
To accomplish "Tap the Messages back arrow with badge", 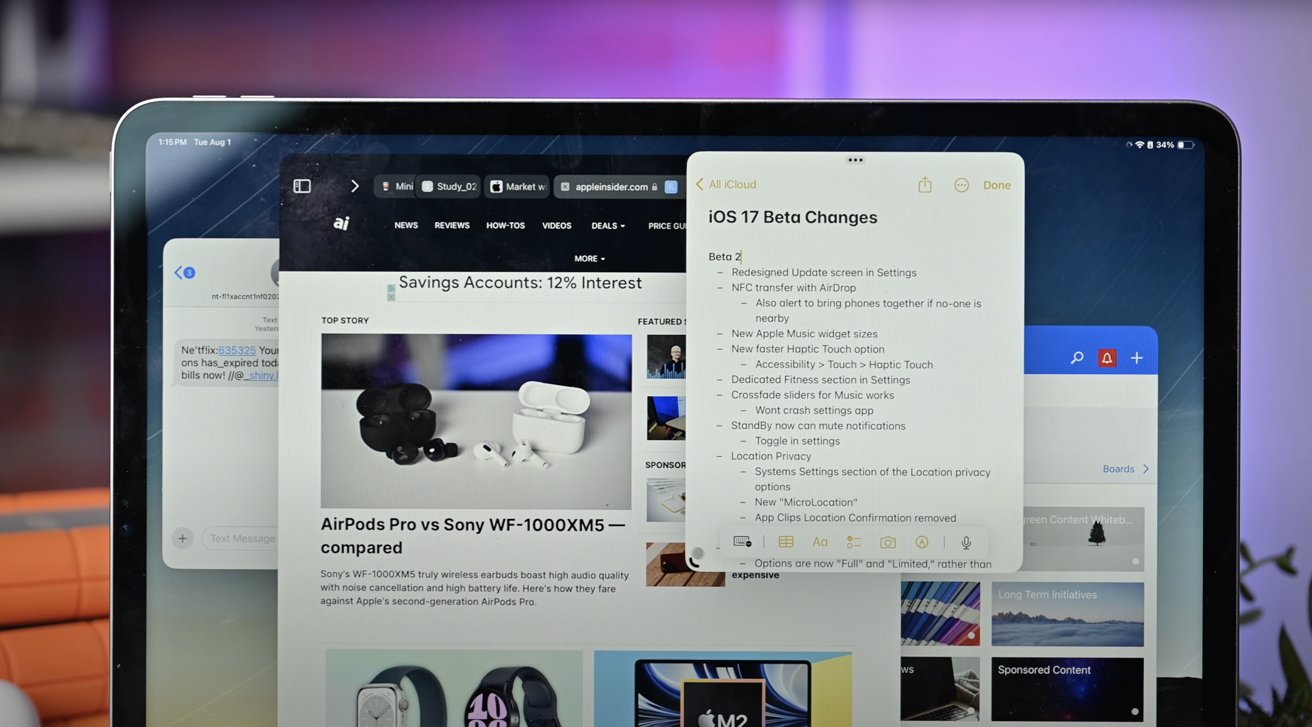I will point(185,272).
